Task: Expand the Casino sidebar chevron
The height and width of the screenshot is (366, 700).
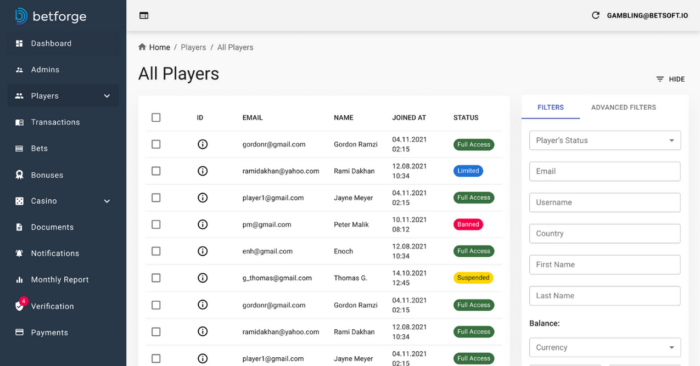Action: (107, 201)
